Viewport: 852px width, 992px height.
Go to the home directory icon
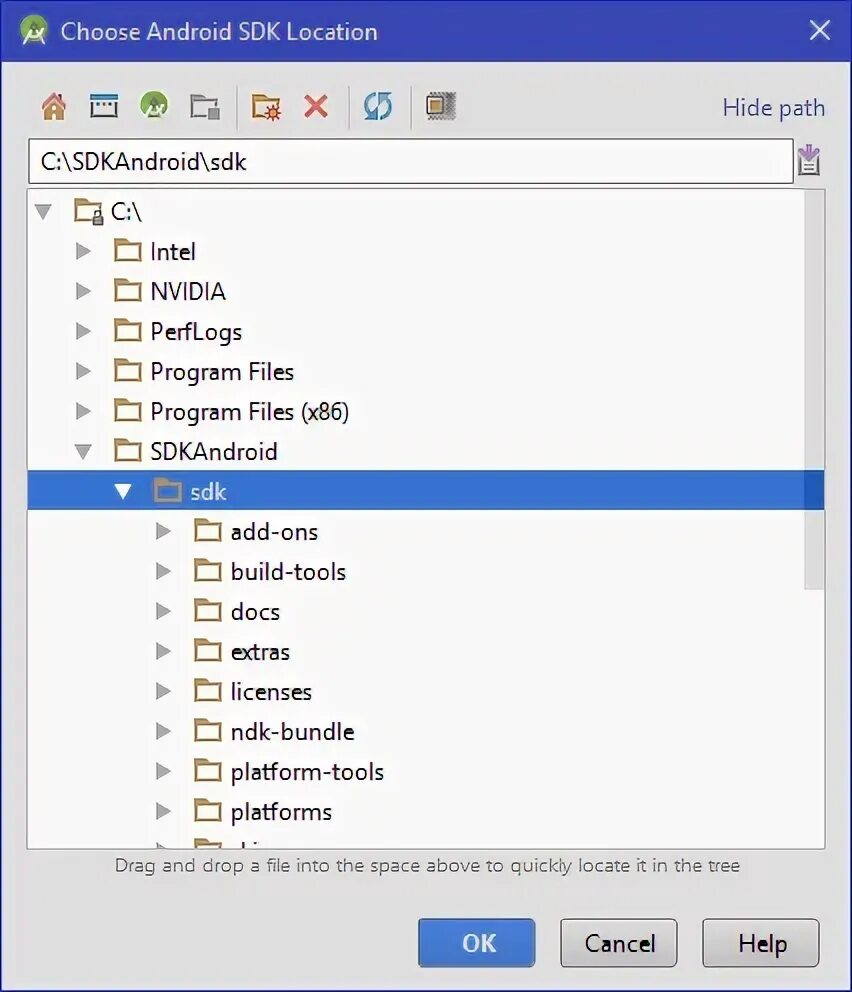54,106
